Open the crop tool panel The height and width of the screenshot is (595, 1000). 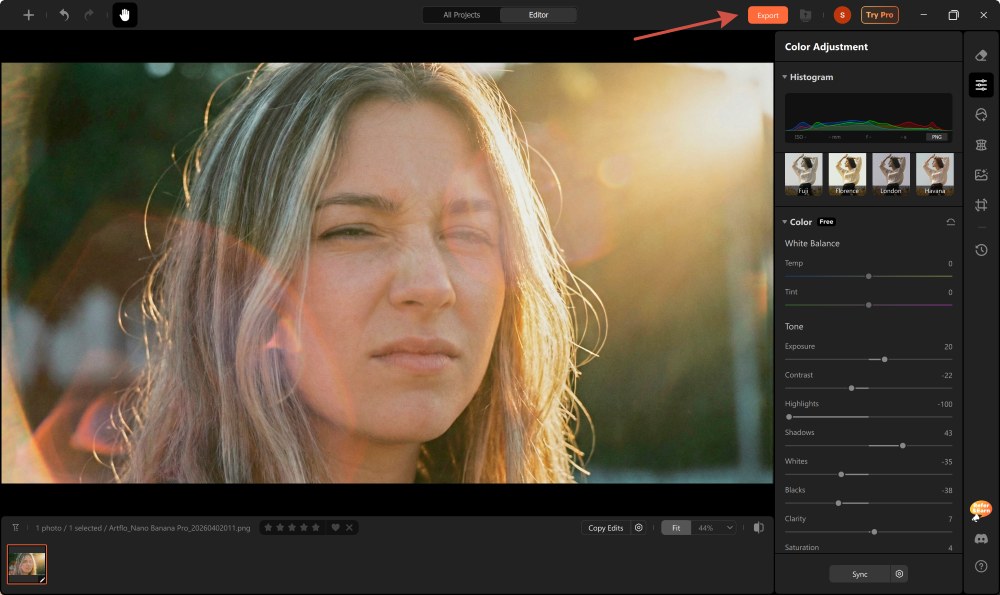[x=982, y=202]
